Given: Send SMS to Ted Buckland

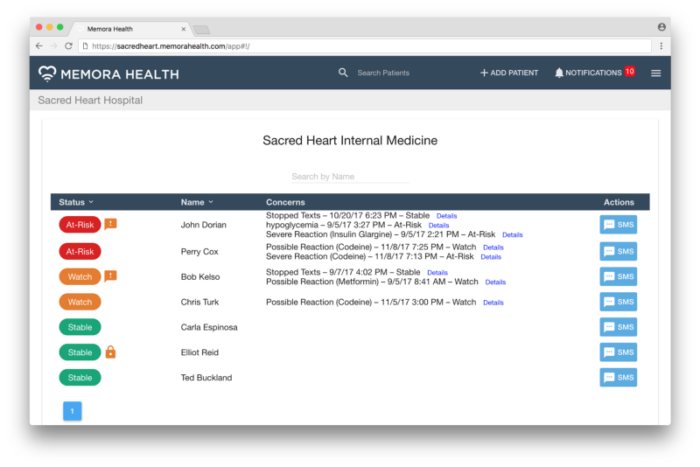Looking at the screenshot, I should pyautogui.click(x=618, y=377).
